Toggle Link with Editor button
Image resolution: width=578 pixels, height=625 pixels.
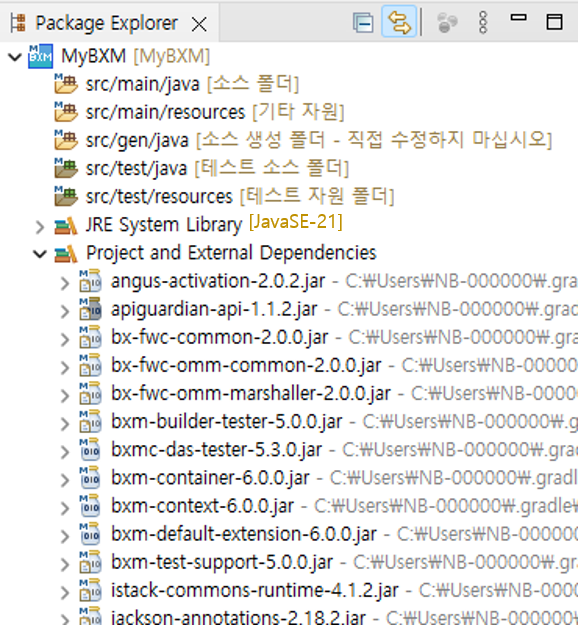tap(399, 22)
